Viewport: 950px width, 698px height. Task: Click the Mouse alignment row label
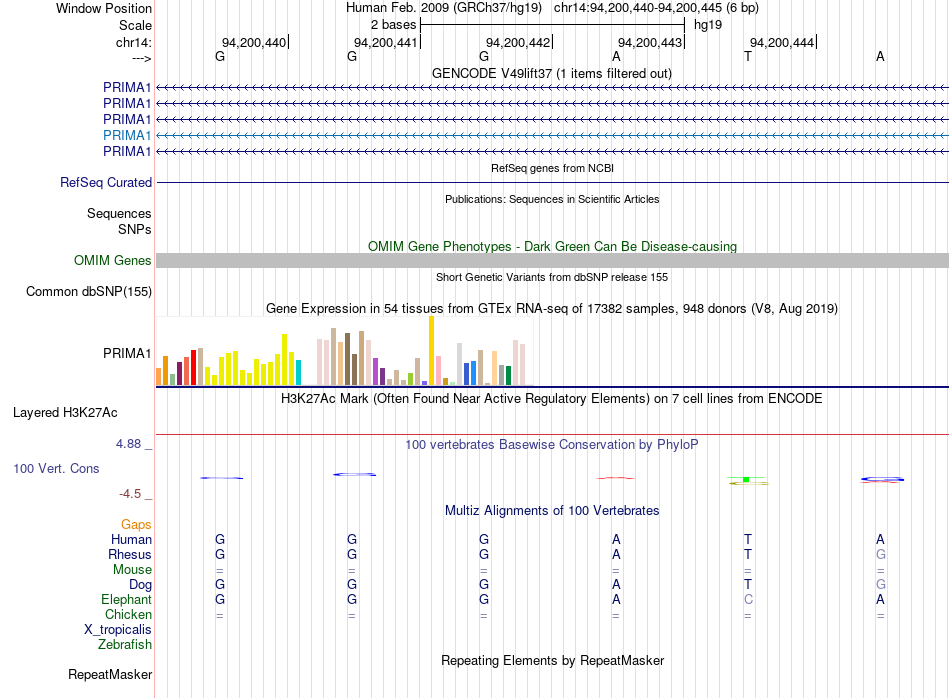pos(132,570)
